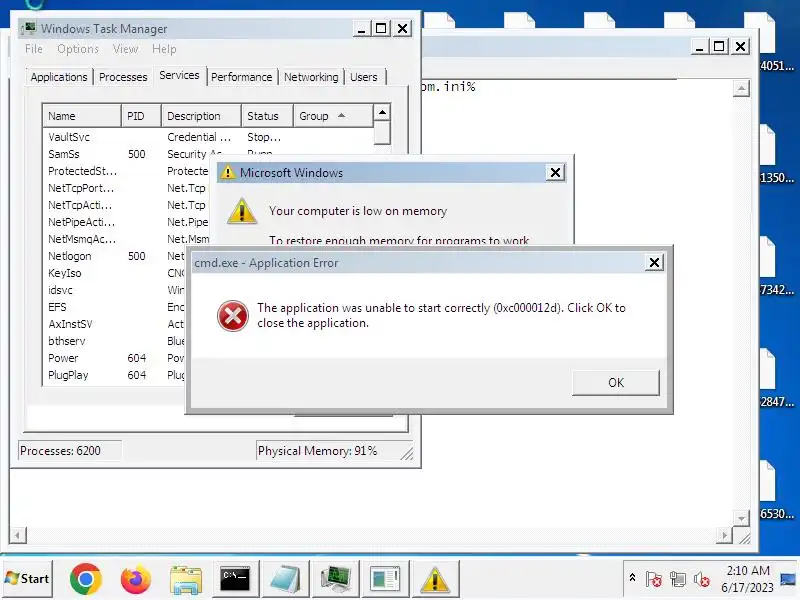Select the KeyIso service row
800x600 pixels.
114,273
